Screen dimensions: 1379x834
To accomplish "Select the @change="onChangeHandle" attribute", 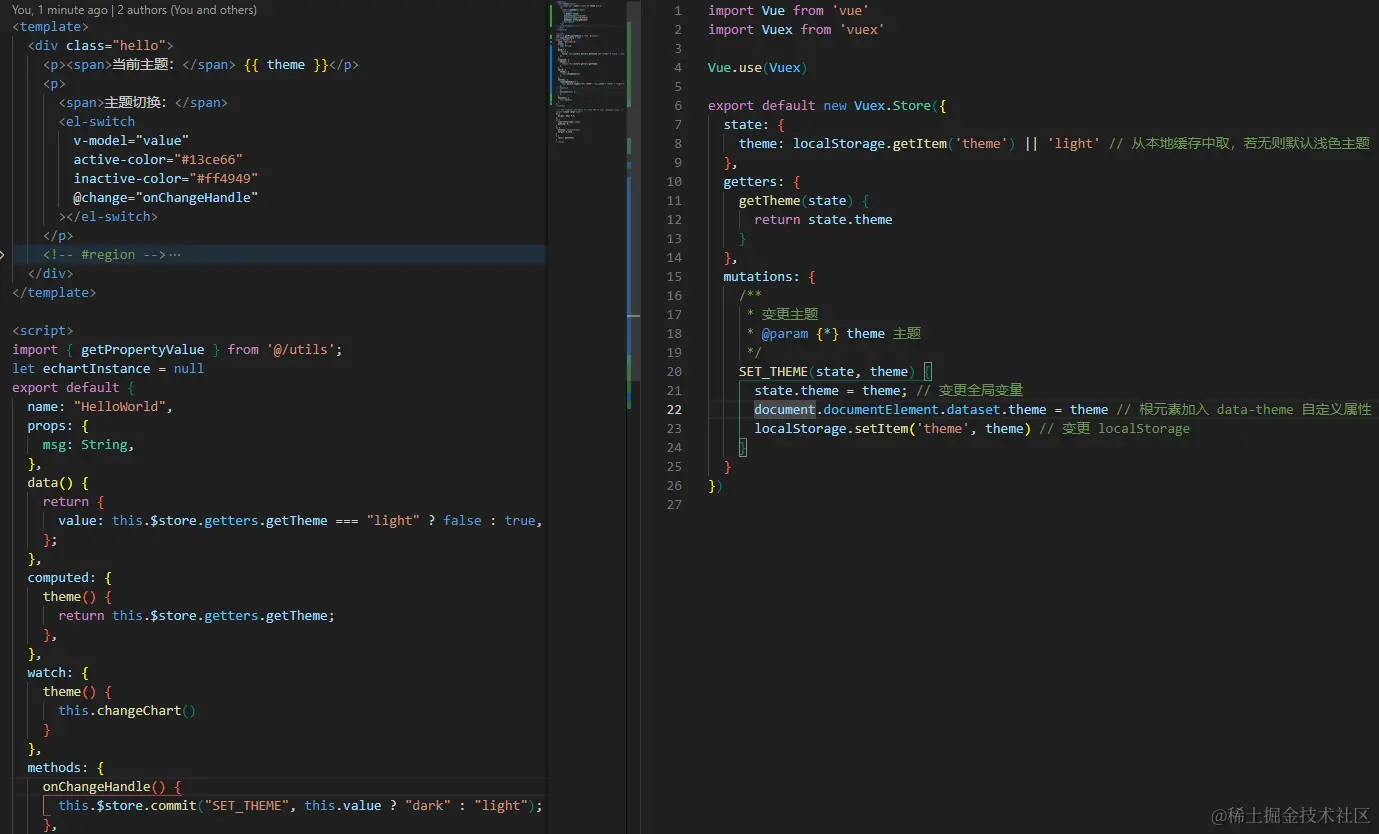I will tap(166, 198).
